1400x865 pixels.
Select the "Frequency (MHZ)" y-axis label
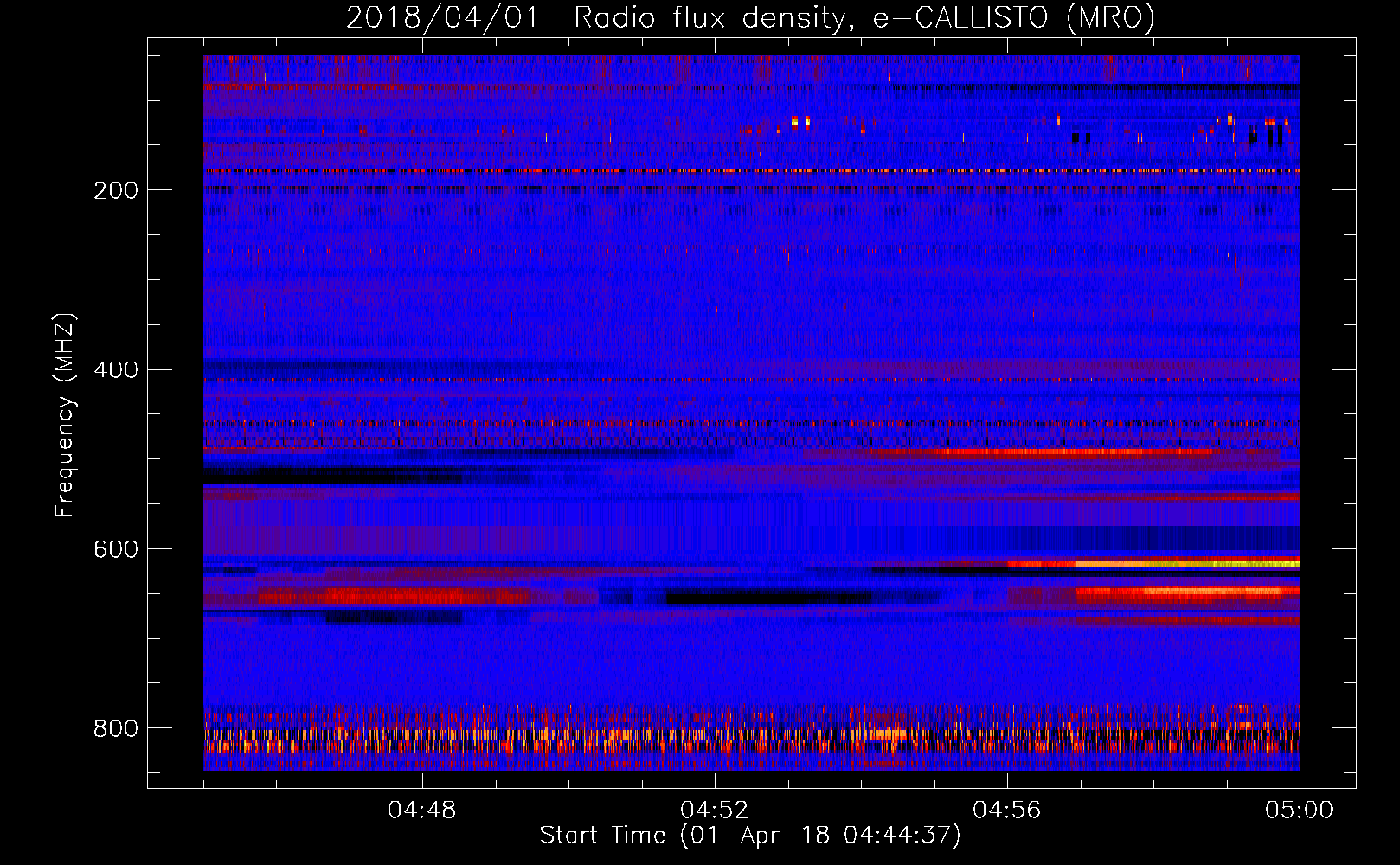(x=65, y=414)
